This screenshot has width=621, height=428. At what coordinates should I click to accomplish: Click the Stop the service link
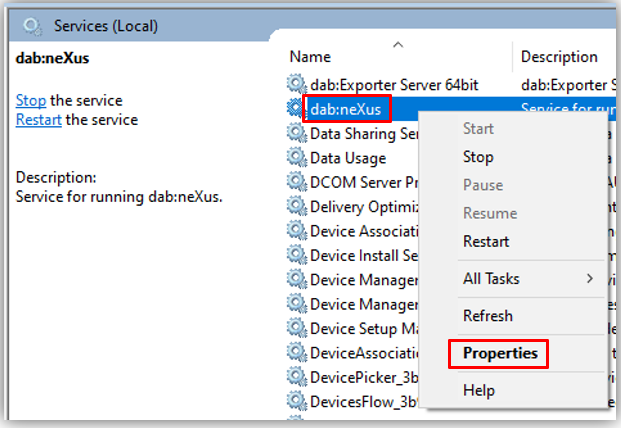tap(31, 101)
